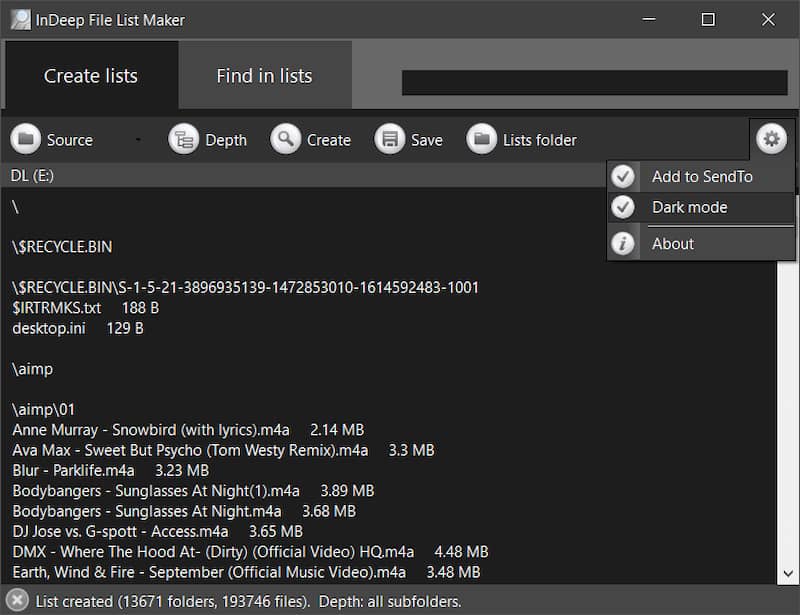Click the Lists folder button label
Image resolution: width=800 pixels, height=615 pixels.
click(x=540, y=140)
